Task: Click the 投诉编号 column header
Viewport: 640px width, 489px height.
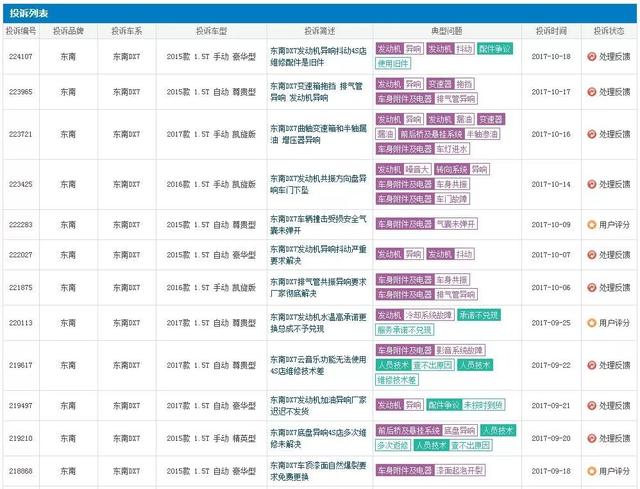Action: (x=21, y=31)
